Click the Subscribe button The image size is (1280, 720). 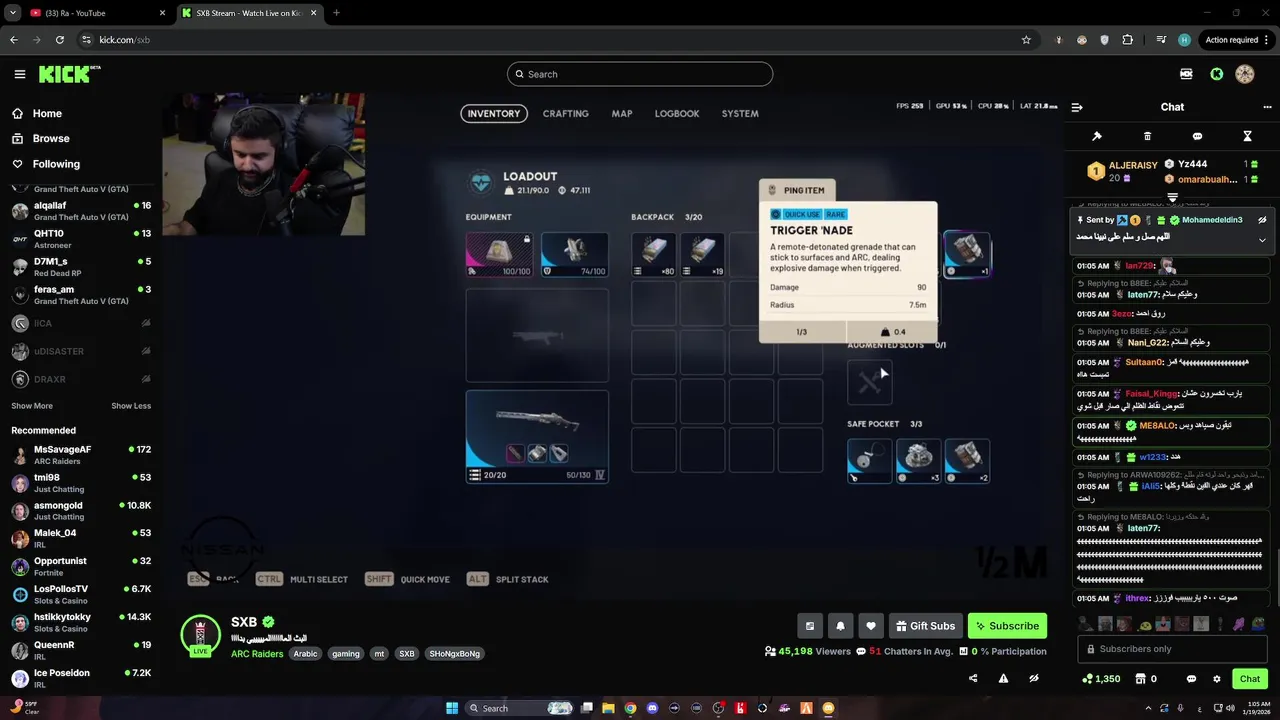1007,626
